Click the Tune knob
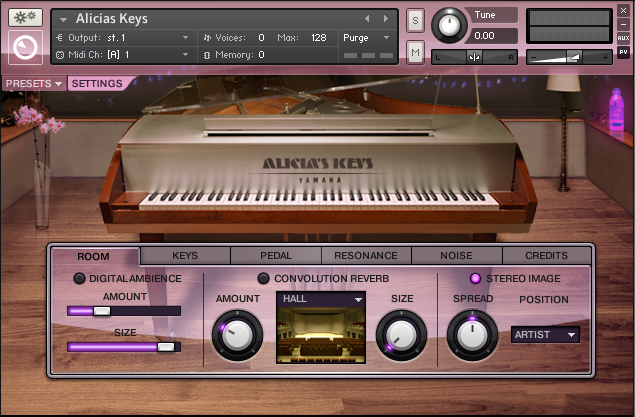The height and width of the screenshot is (417, 635). coord(450,24)
